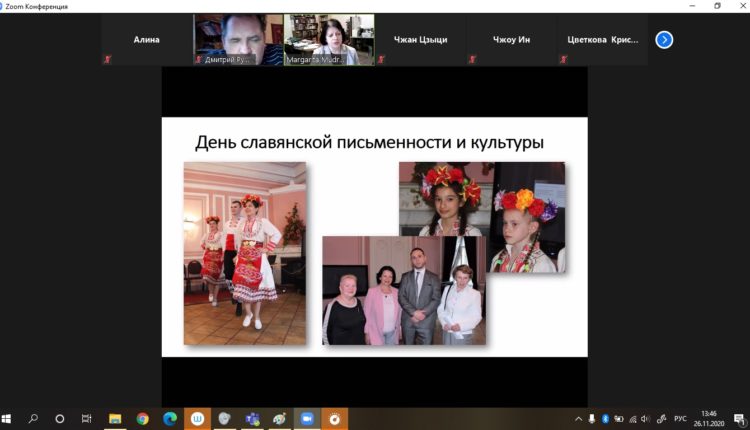Switch to Zoom app on taskbar
750x430 pixels.
tap(307, 419)
